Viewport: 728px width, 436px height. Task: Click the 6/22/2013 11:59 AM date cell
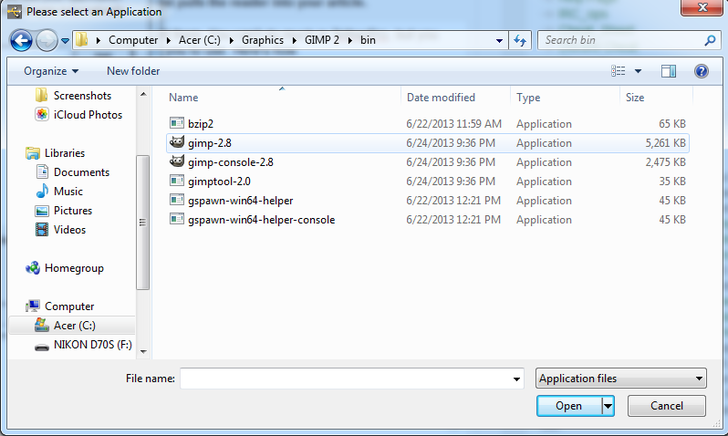[454, 124]
